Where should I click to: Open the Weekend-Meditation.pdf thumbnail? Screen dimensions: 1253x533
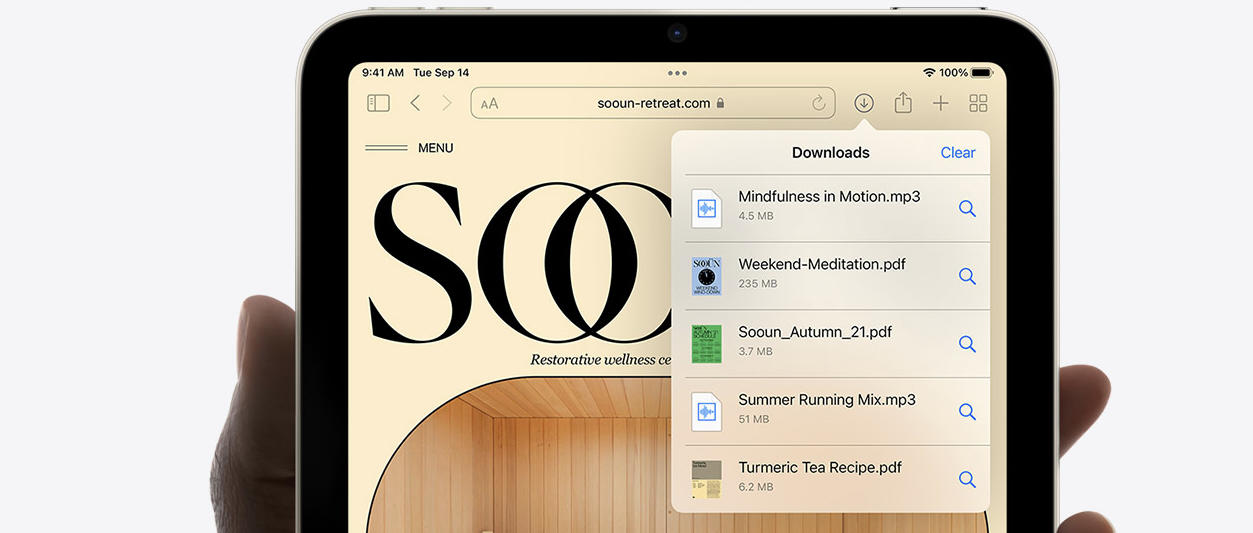click(x=707, y=276)
